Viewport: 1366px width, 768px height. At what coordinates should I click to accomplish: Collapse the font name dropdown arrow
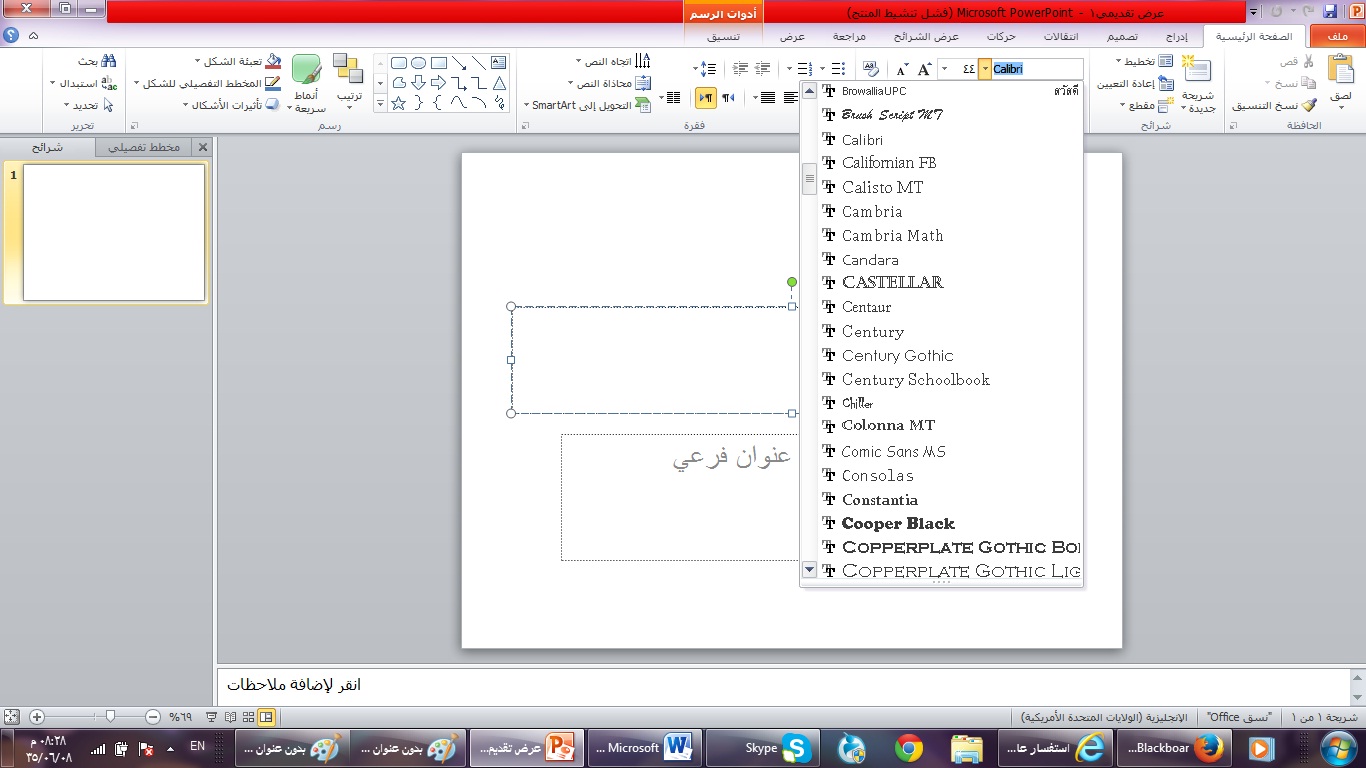pyautogui.click(x=985, y=69)
